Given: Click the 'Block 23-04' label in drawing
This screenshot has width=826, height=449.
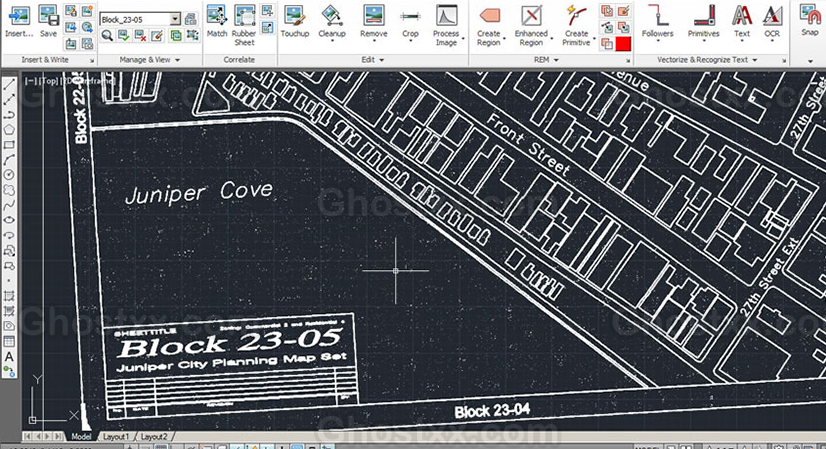Looking at the screenshot, I should point(493,411).
